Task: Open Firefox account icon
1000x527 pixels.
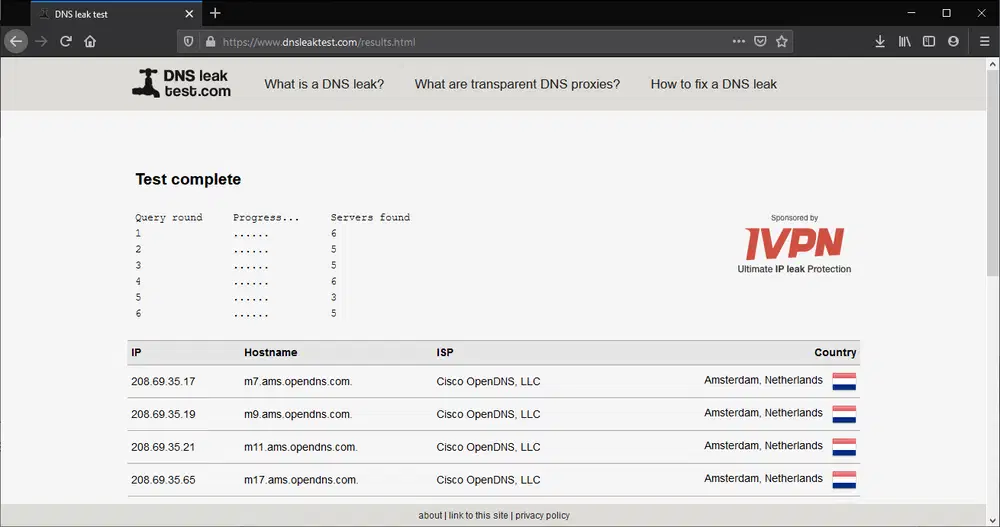Action: point(953,41)
